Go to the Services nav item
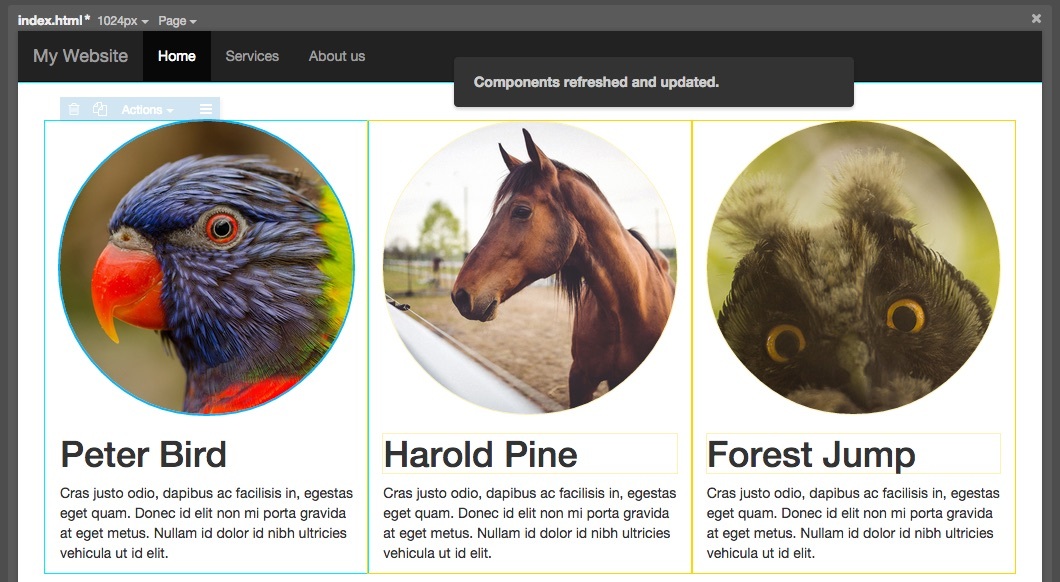Screen dimensions: 1060x582 [252, 56]
